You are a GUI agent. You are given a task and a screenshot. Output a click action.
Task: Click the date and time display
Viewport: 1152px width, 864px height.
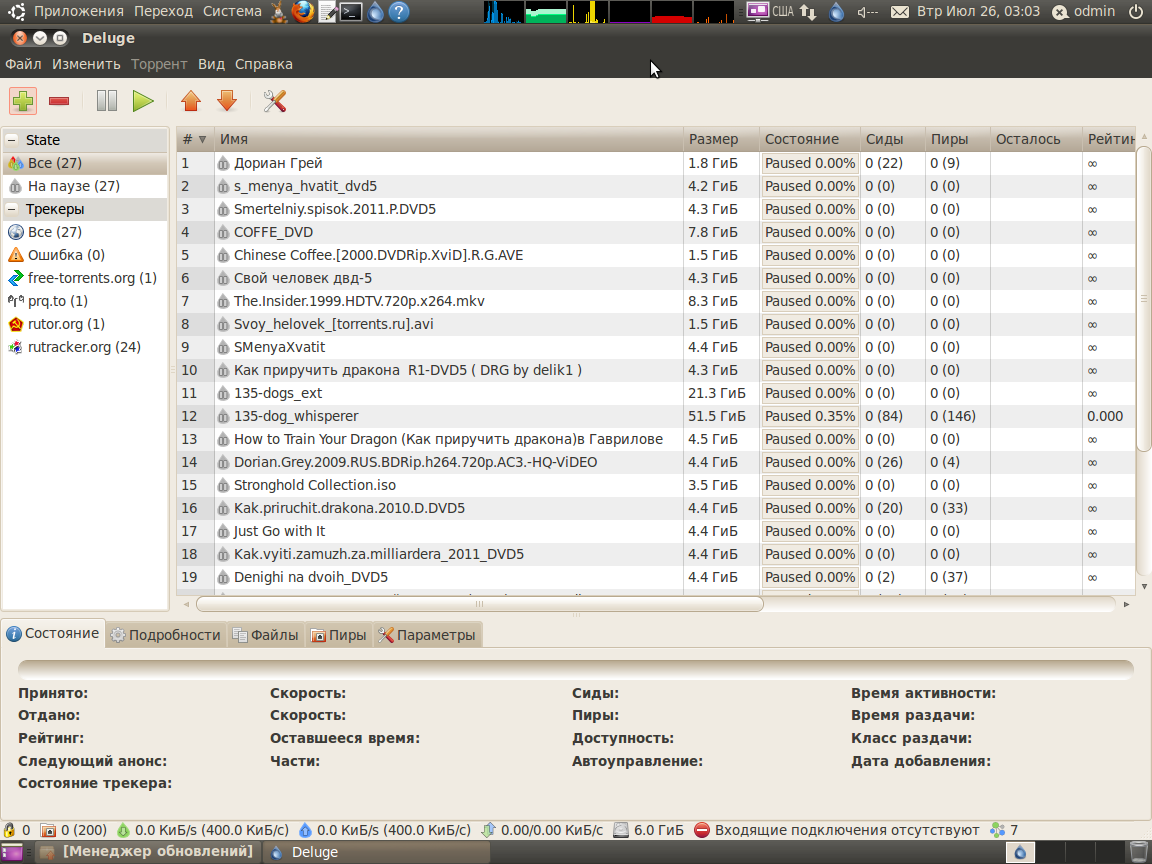click(978, 11)
